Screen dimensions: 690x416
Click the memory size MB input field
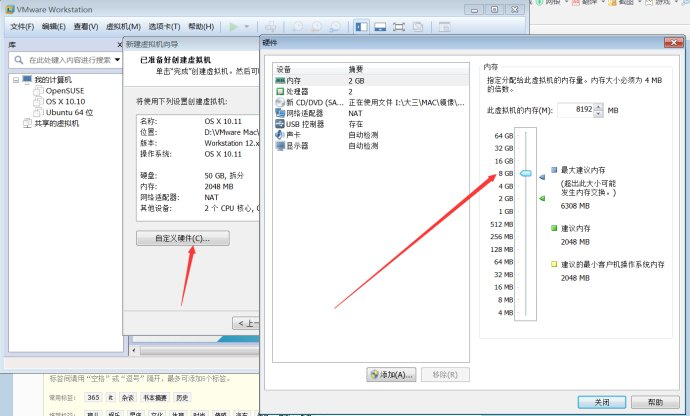pyautogui.click(x=575, y=110)
